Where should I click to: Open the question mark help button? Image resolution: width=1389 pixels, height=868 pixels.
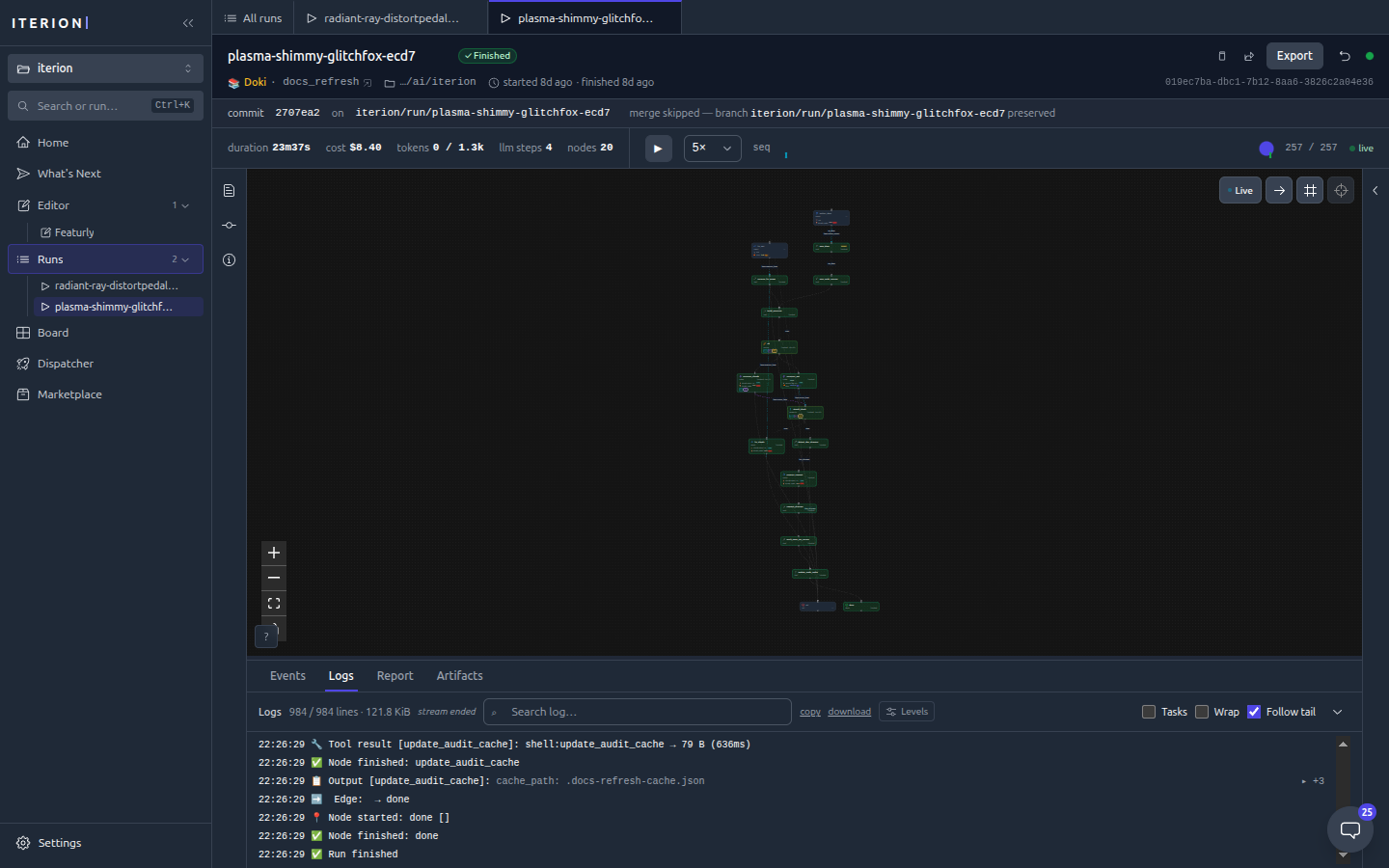pos(266,637)
